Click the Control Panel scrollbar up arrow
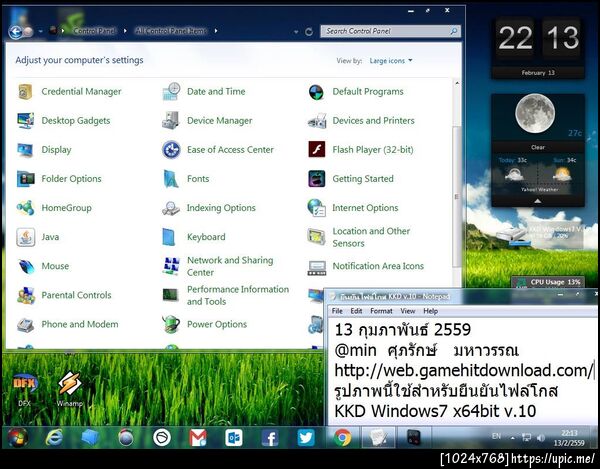The width and height of the screenshot is (600, 469). click(x=457, y=83)
